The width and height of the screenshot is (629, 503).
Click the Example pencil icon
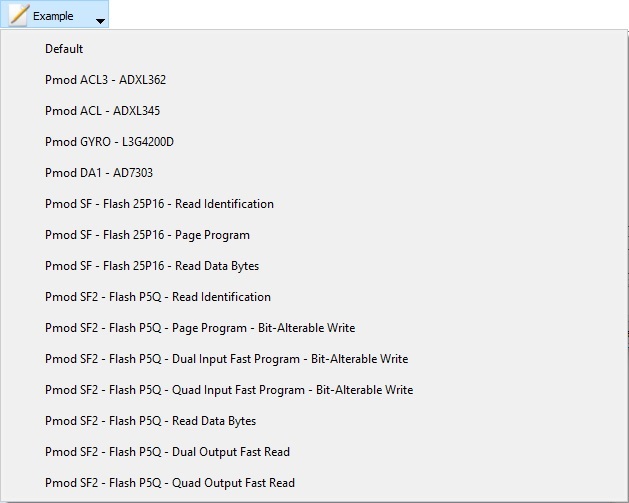pos(19,14)
